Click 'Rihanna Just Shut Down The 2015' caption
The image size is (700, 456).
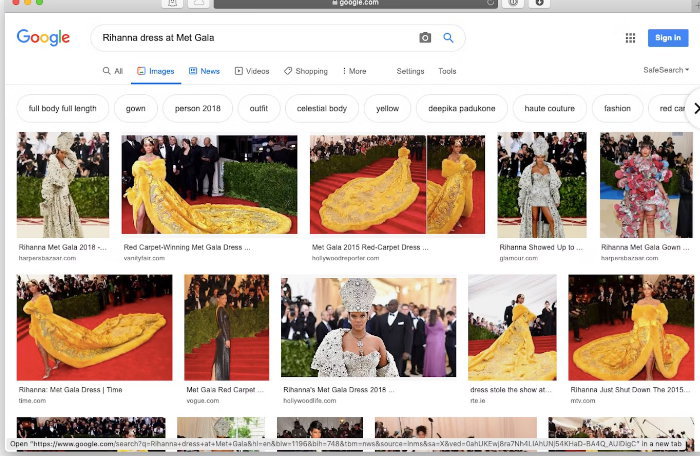click(x=630, y=390)
